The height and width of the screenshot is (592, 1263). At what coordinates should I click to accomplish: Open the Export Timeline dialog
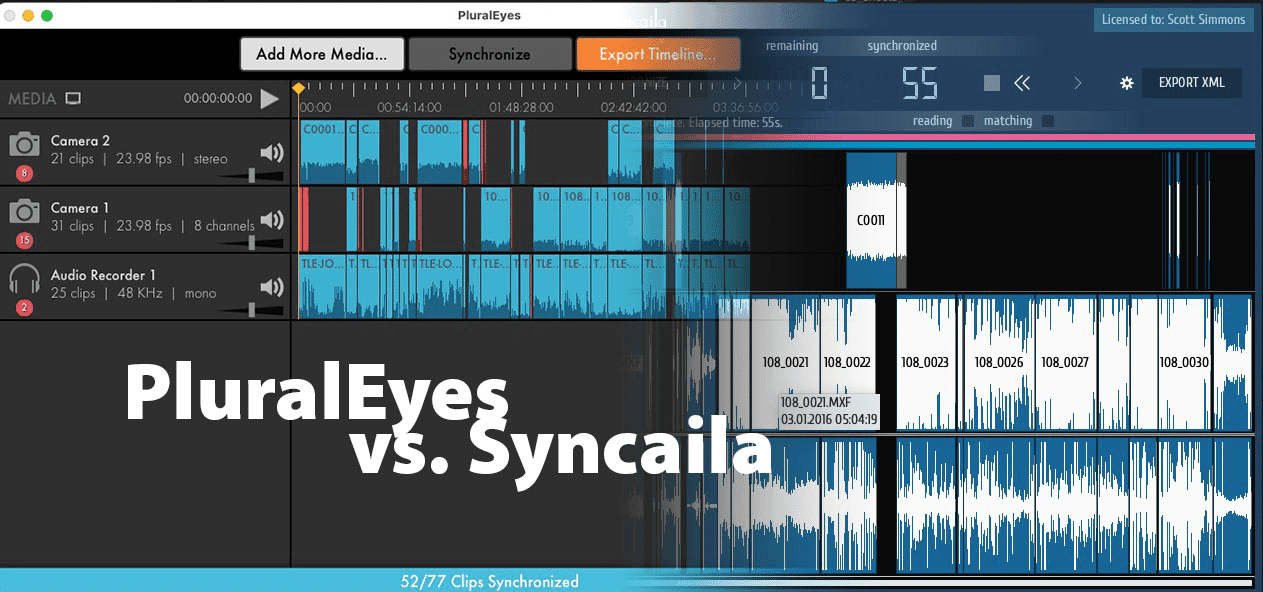pos(658,54)
